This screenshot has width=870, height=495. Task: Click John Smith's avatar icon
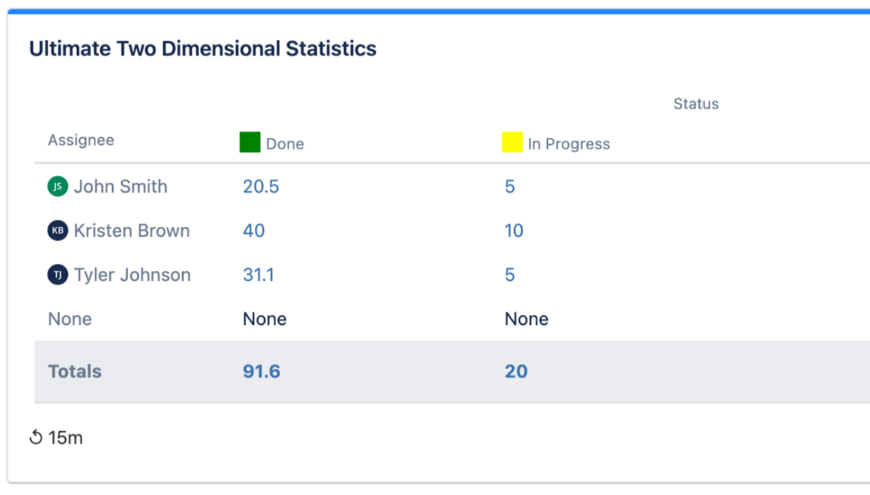click(58, 186)
